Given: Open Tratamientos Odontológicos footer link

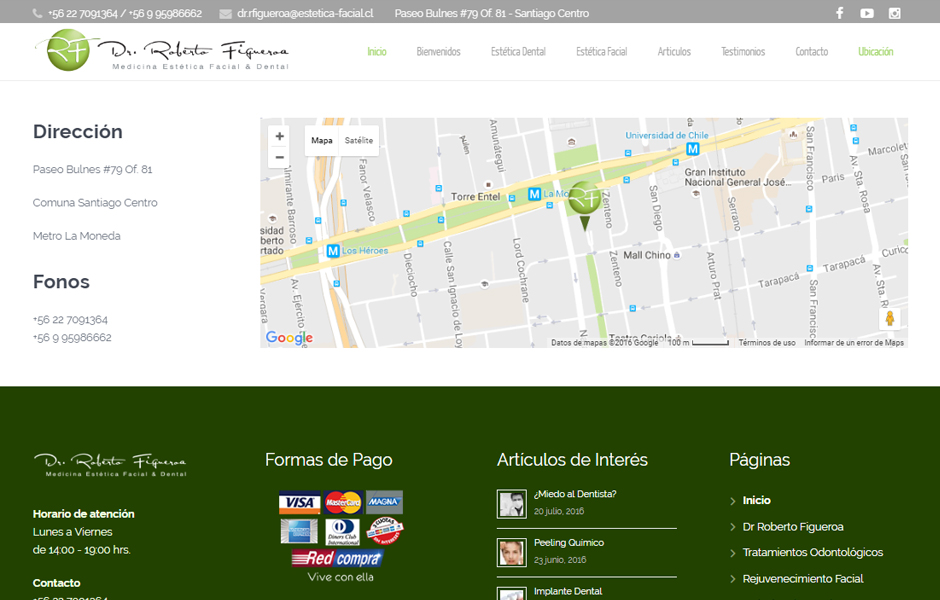Looking at the screenshot, I should pos(812,552).
